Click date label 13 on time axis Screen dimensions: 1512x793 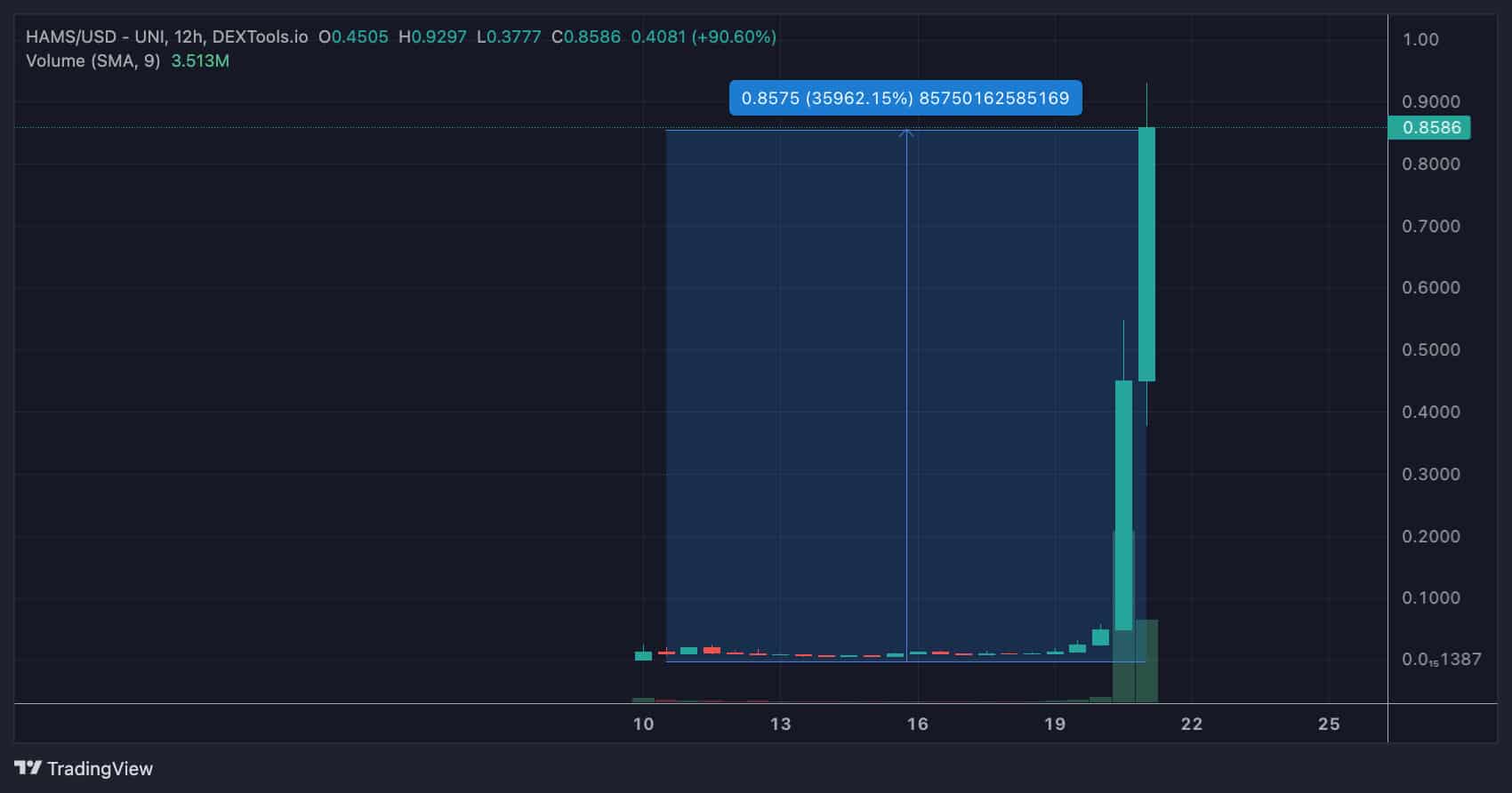[x=780, y=724]
